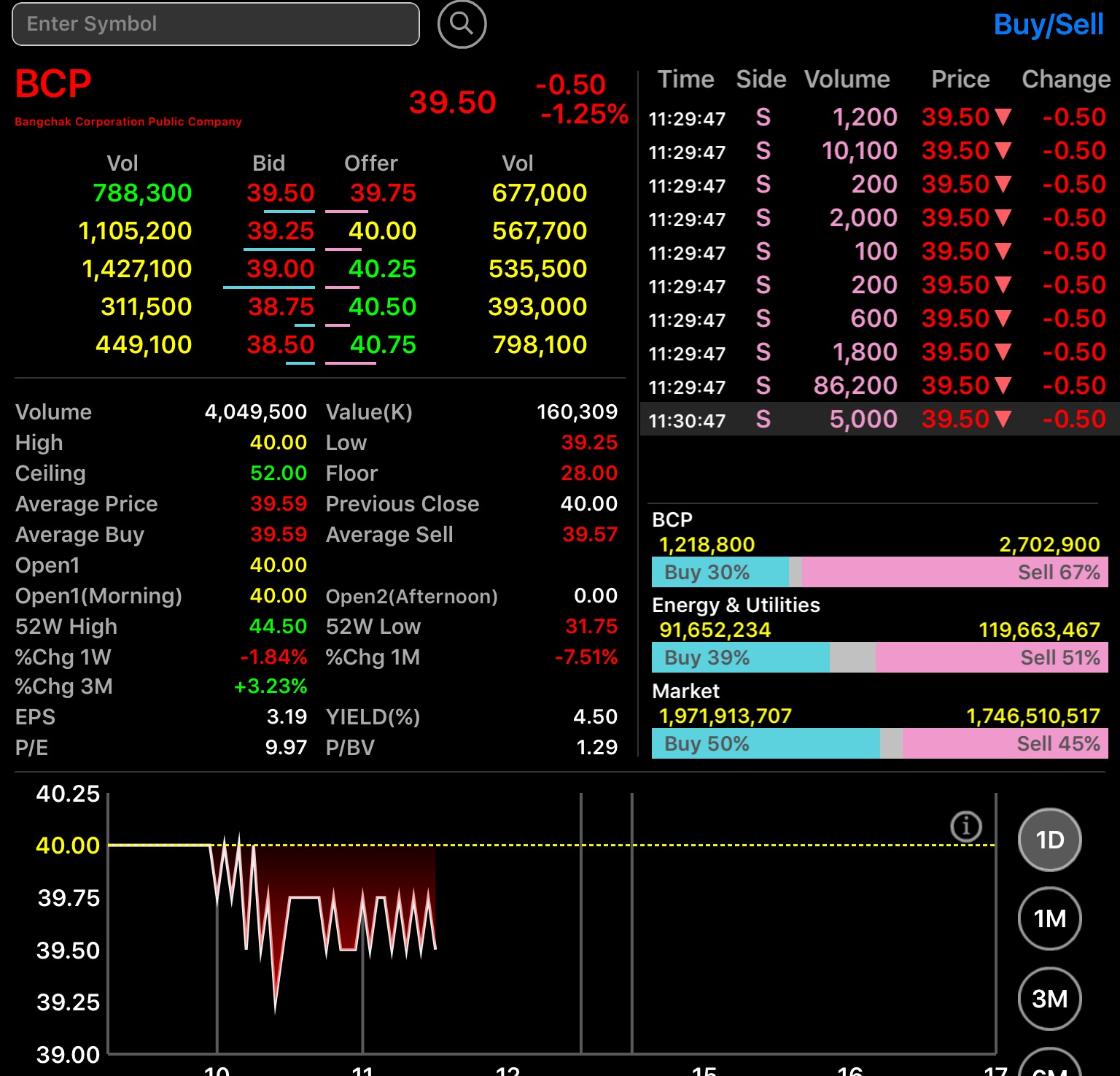Click BCP Buy 30% bar
The image size is (1120, 1076).
[720, 572]
